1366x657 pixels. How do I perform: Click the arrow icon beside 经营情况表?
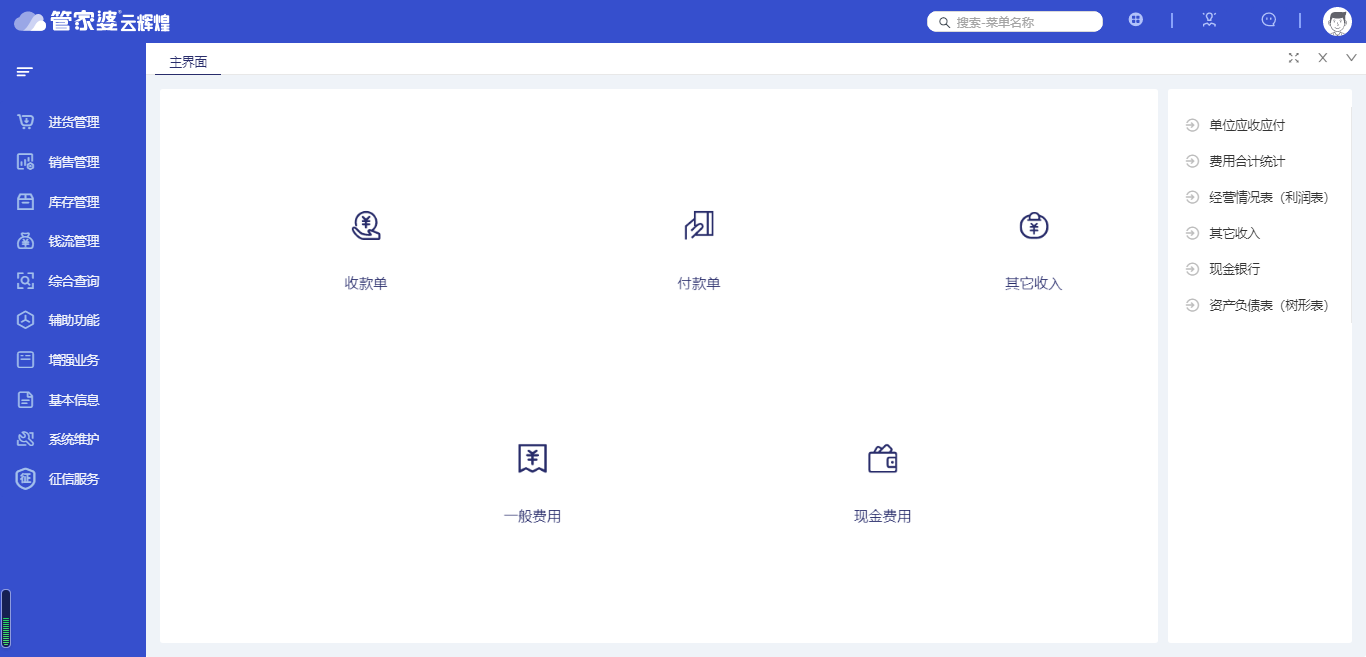pos(1191,197)
